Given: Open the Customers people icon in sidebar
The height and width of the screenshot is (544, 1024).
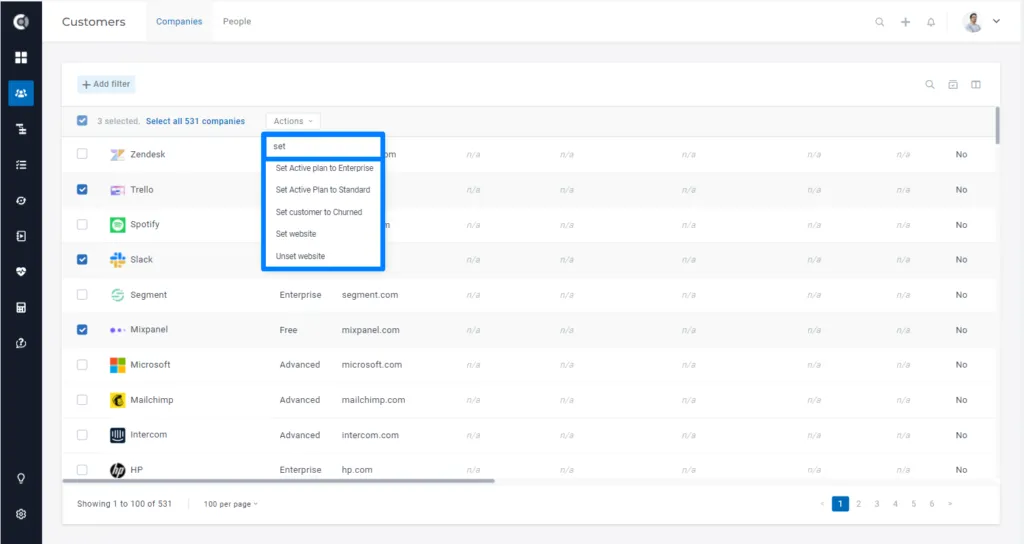Looking at the screenshot, I should click(x=21, y=93).
